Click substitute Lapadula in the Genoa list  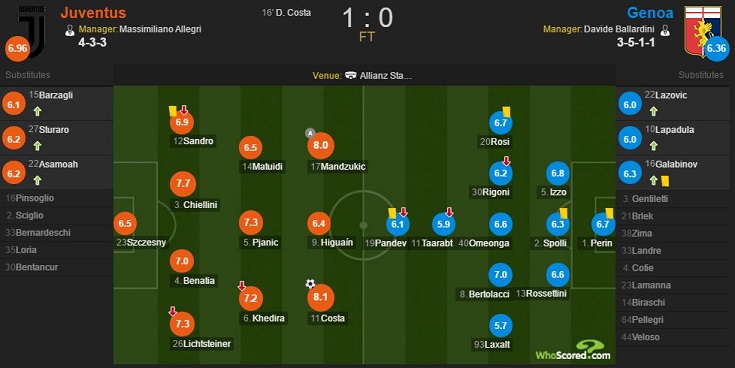pyautogui.click(x=670, y=130)
